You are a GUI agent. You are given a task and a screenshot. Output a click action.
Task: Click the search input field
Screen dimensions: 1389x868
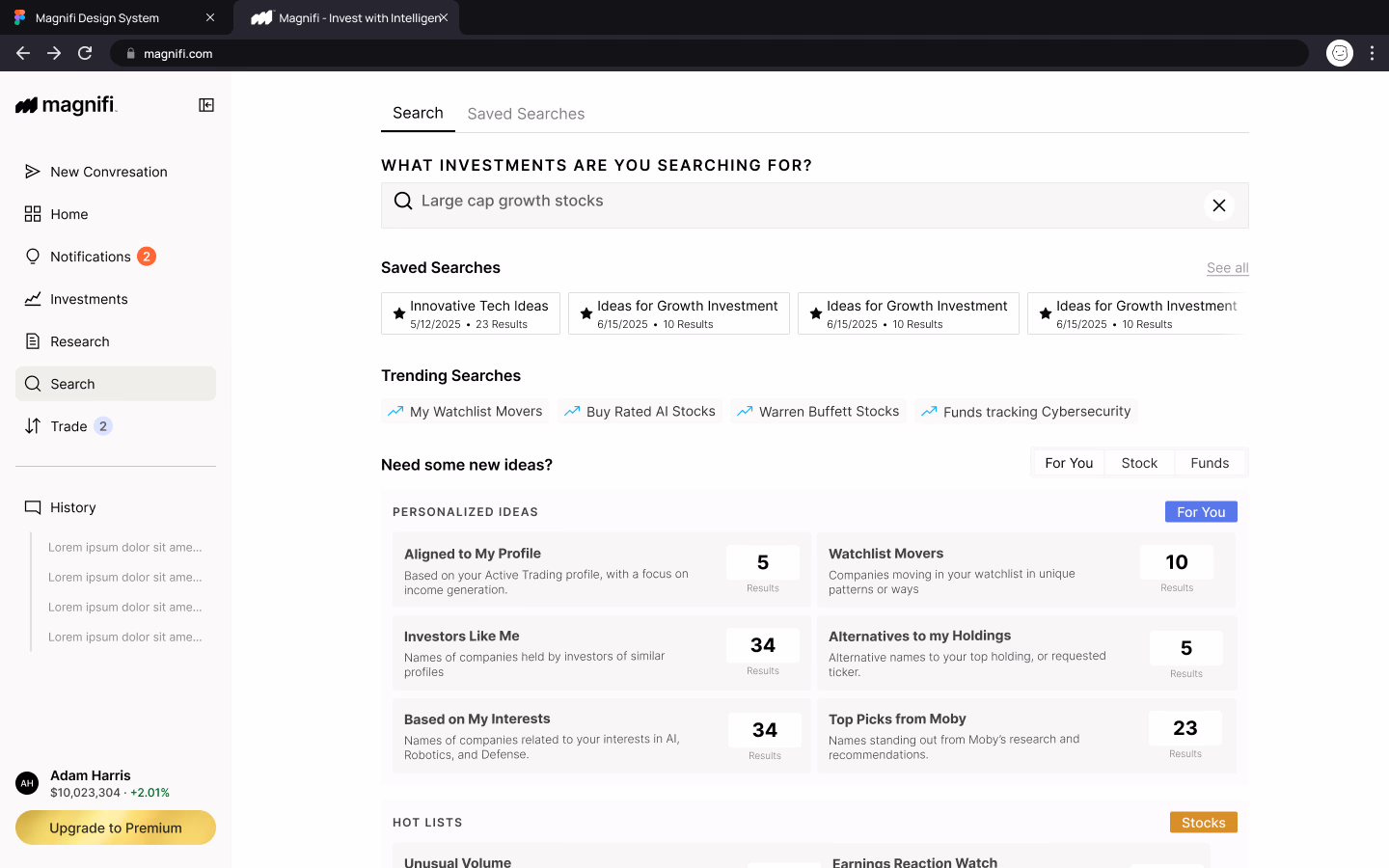click(x=815, y=205)
